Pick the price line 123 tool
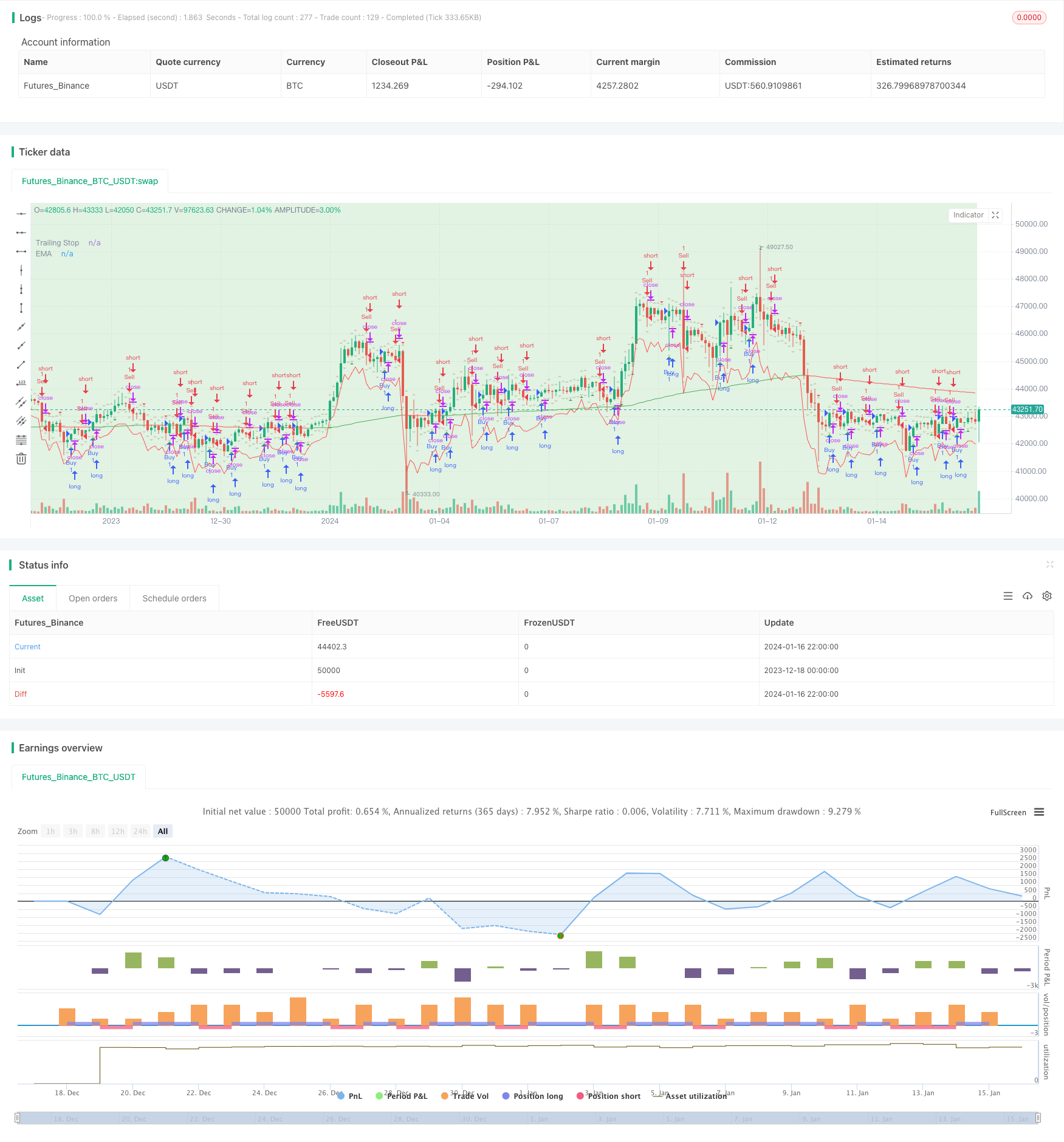This screenshot has height=1142, width=1064. [x=21, y=383]
